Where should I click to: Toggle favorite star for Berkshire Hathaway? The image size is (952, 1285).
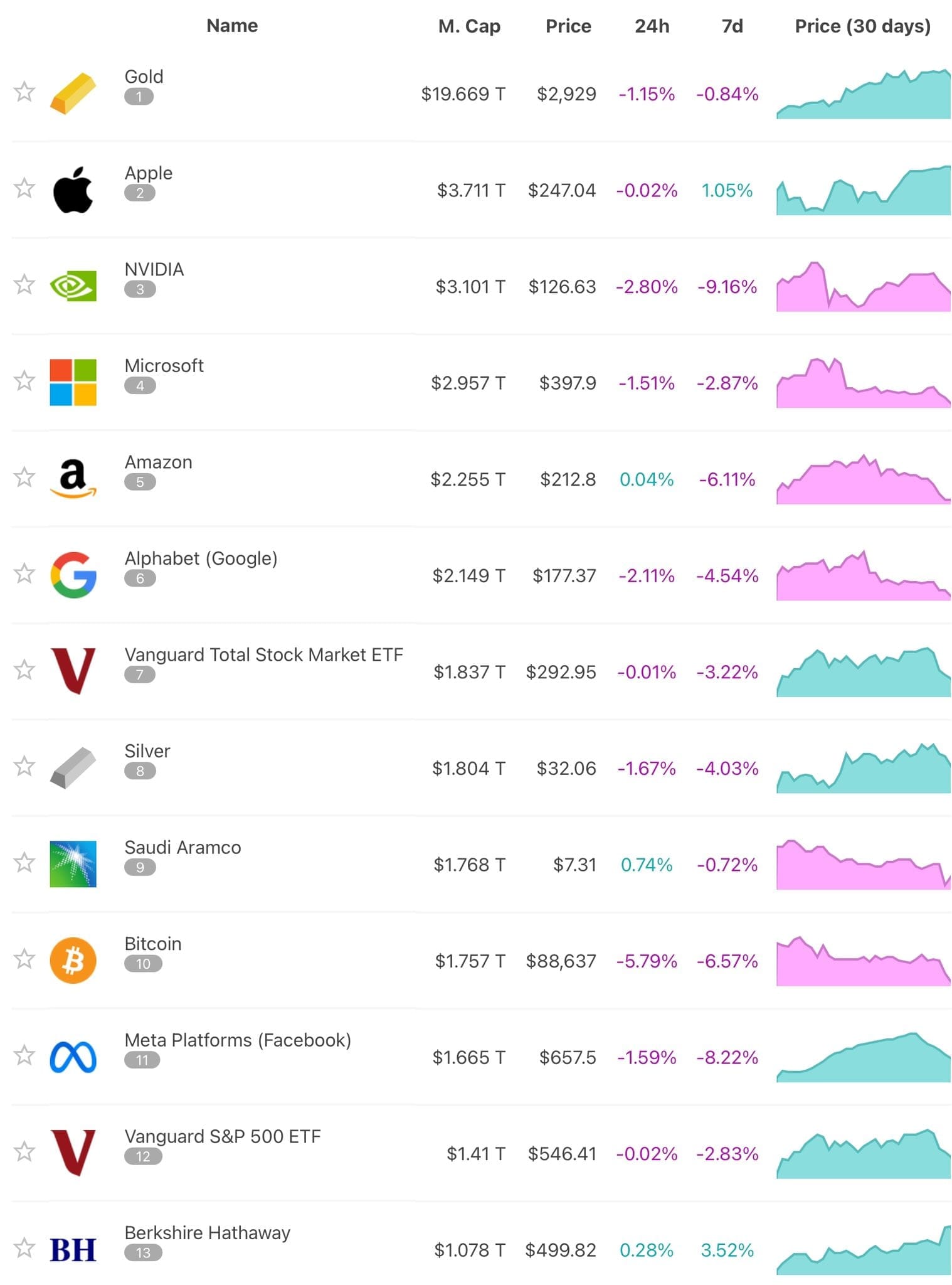24,1248
